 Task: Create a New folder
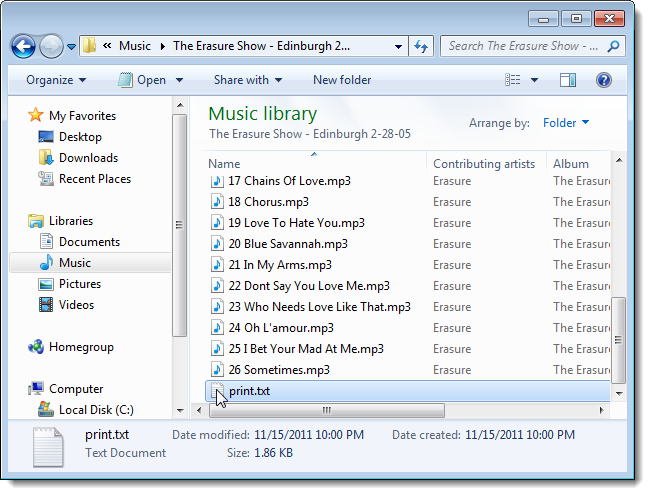342,80
